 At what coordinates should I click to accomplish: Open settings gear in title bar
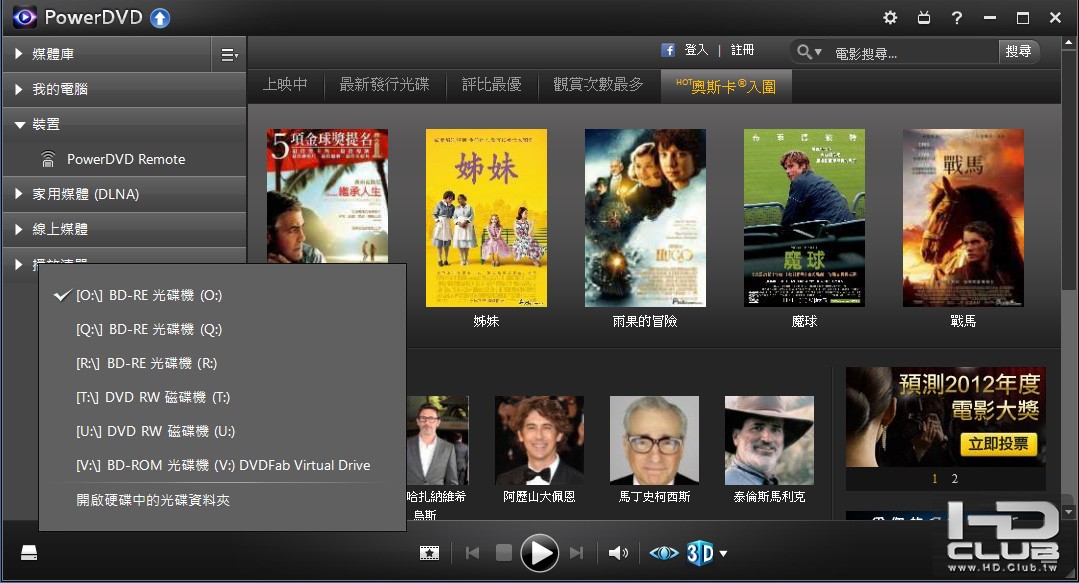890,17
